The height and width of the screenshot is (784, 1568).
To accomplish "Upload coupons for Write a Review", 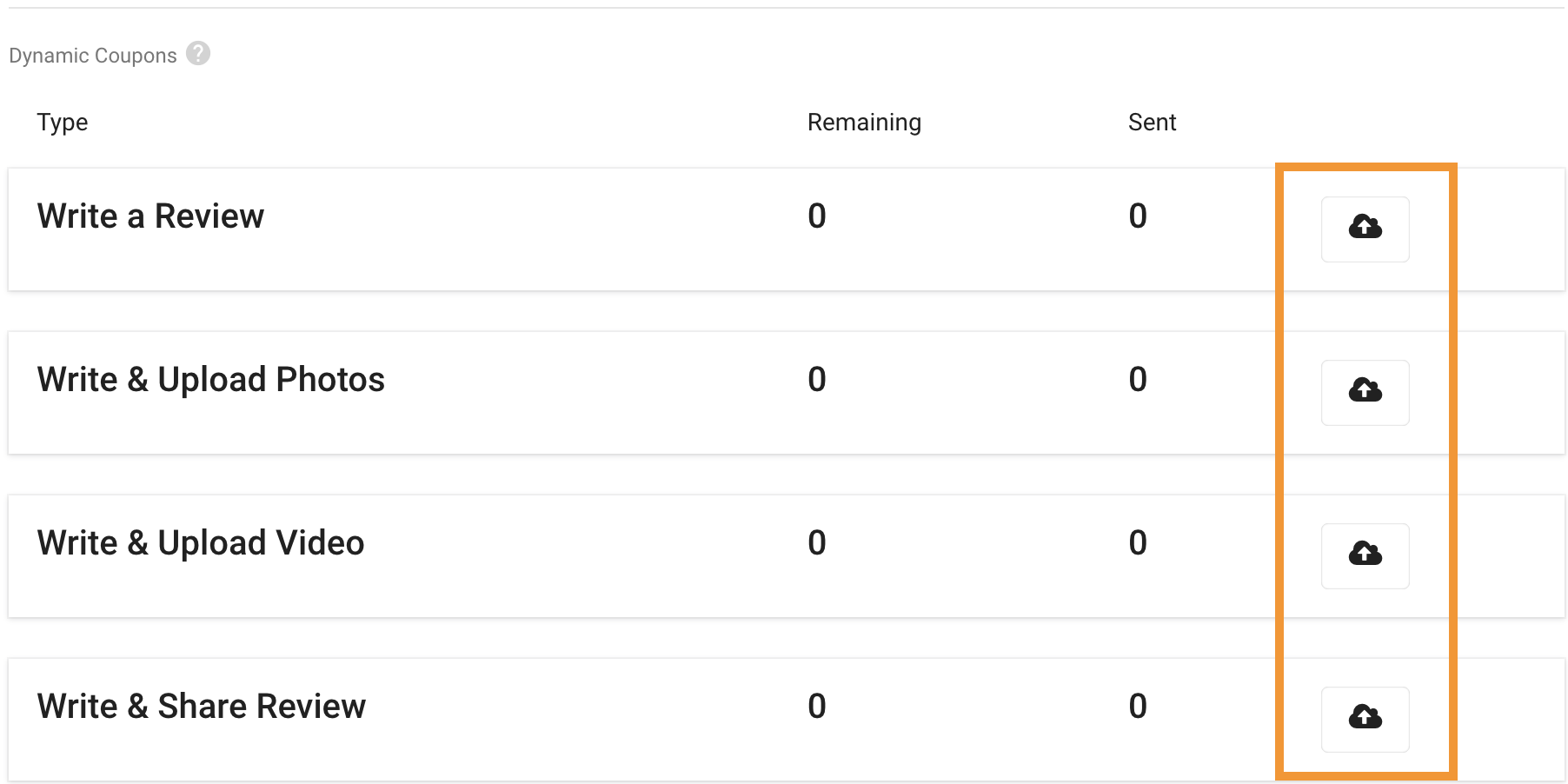I will pyautogui.click(x=1365, y=229).
